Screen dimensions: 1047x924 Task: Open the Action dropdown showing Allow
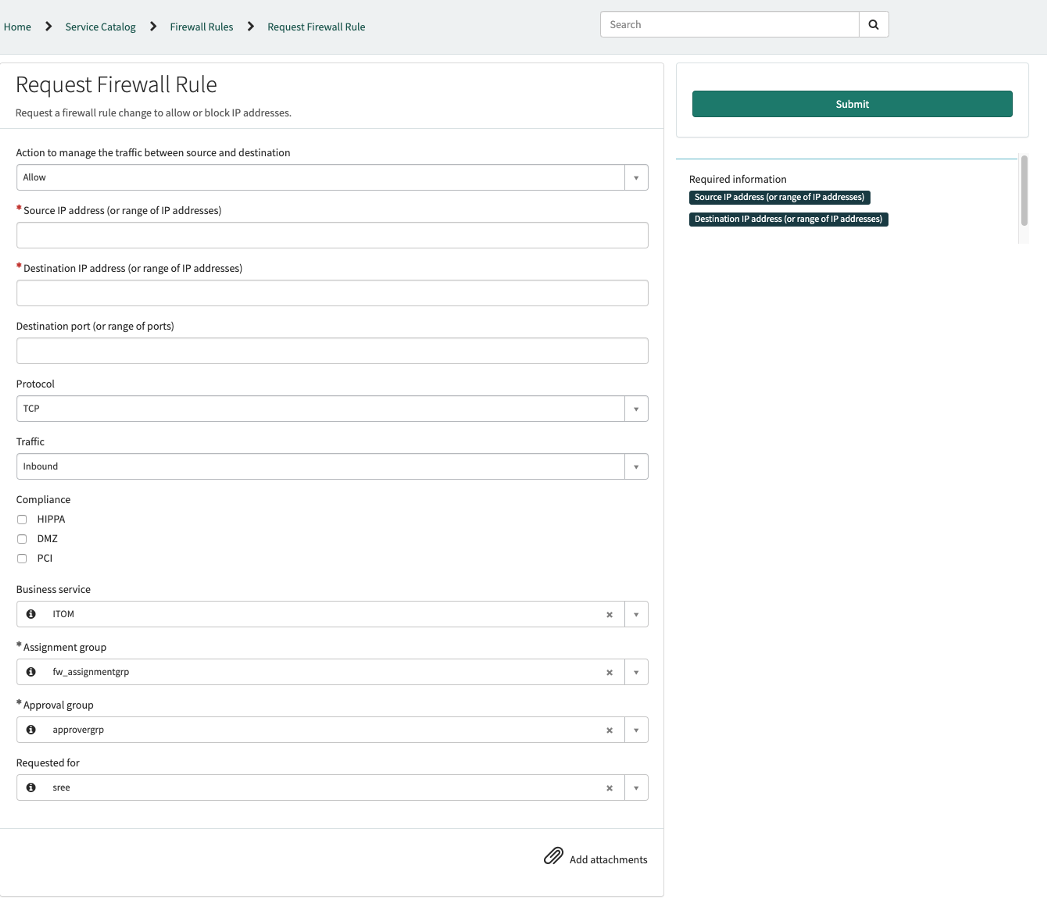pyautogui.click(x=332, y=178)
